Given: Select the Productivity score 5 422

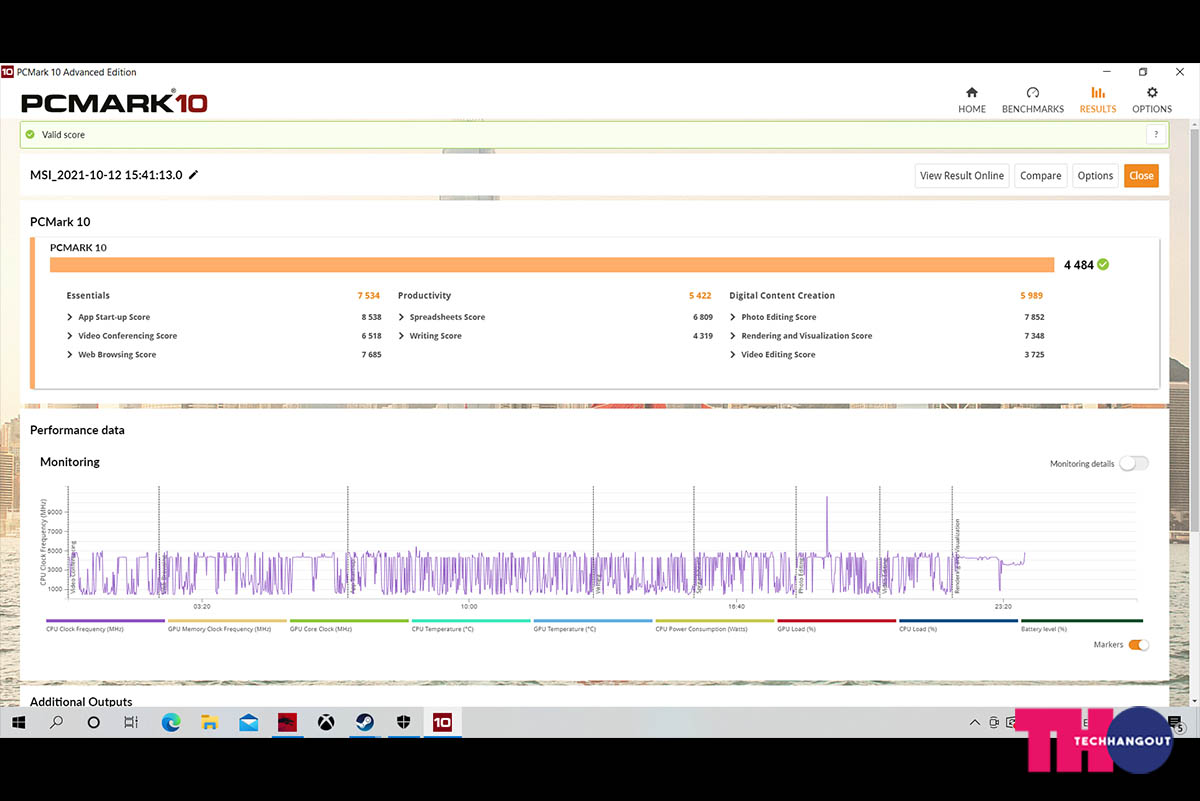Looking at the screenshot, I should click(700, 296).
